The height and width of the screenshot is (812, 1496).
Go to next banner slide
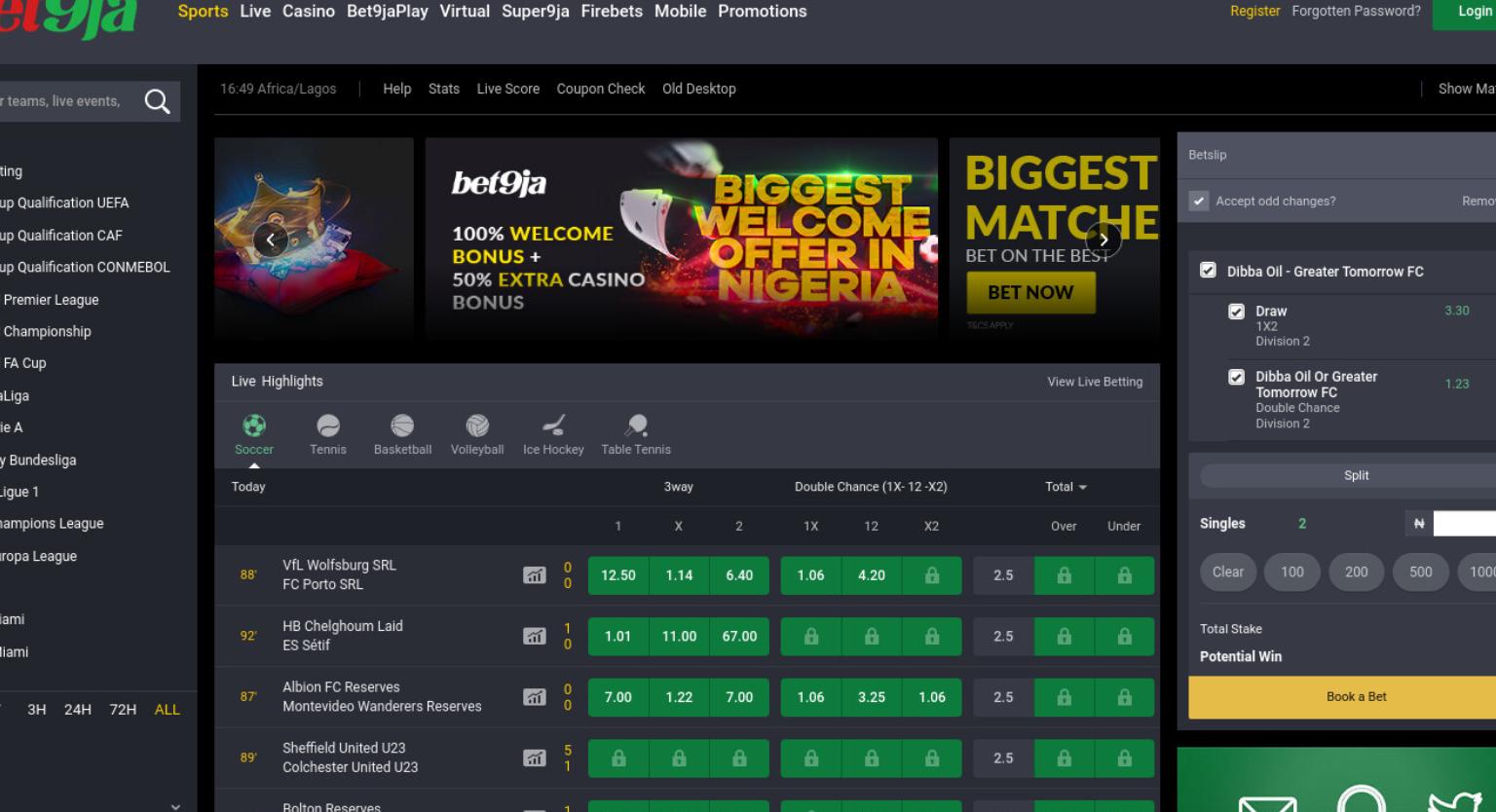point(1103,240)
